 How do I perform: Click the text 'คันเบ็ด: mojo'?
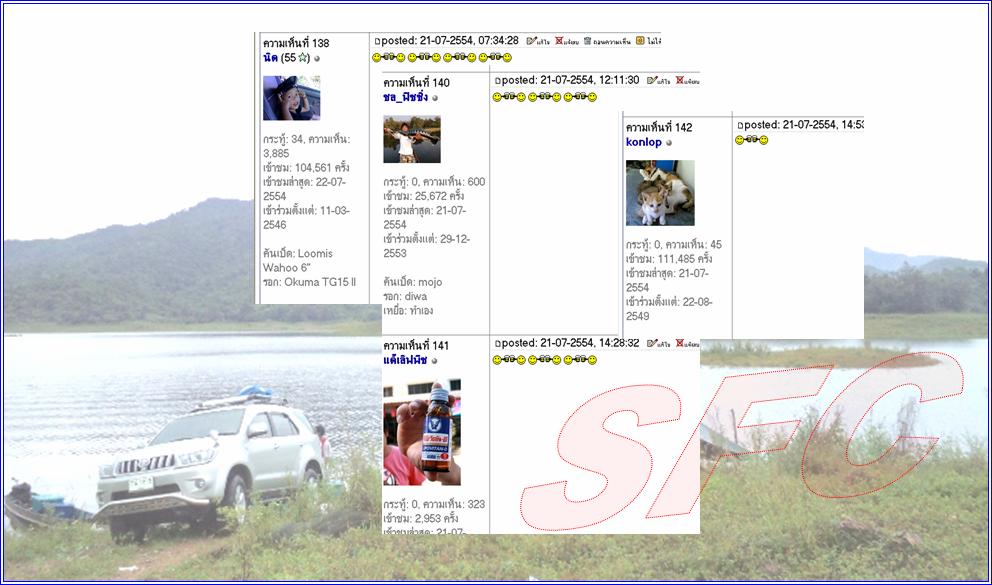coord(412,282)
